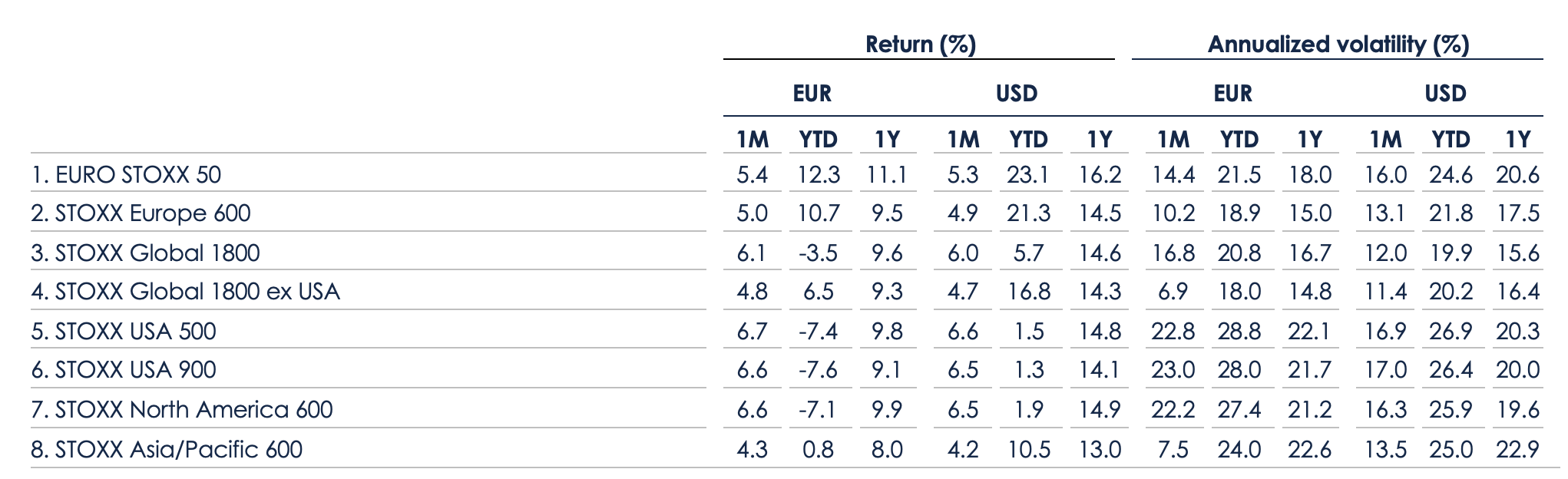The width and height of the screenshot is (1568, 479).
Task: Select the STOXX Global 1800 ex USA row
Action: point(186,292)
